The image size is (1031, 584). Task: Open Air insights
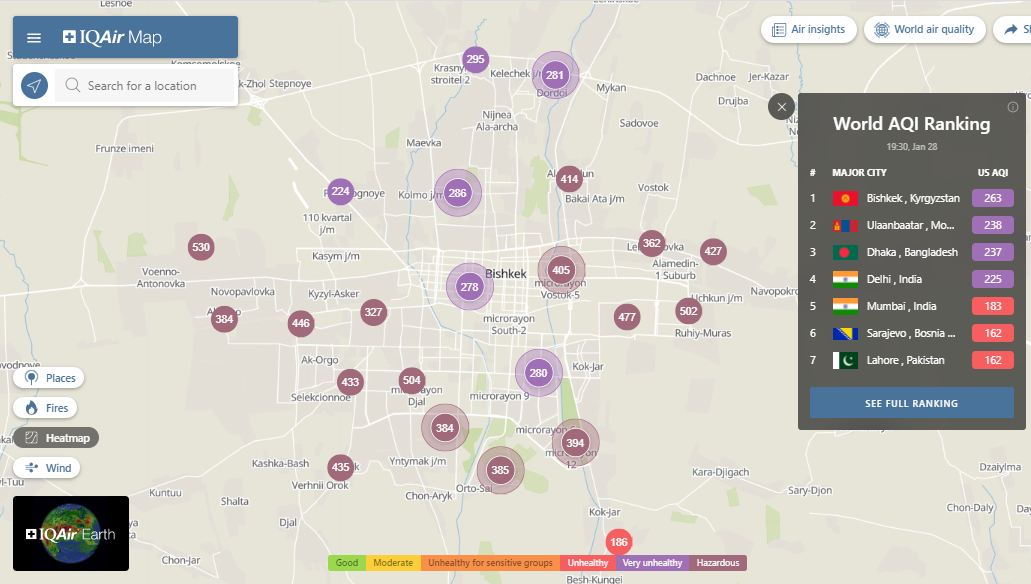(809, 30)
